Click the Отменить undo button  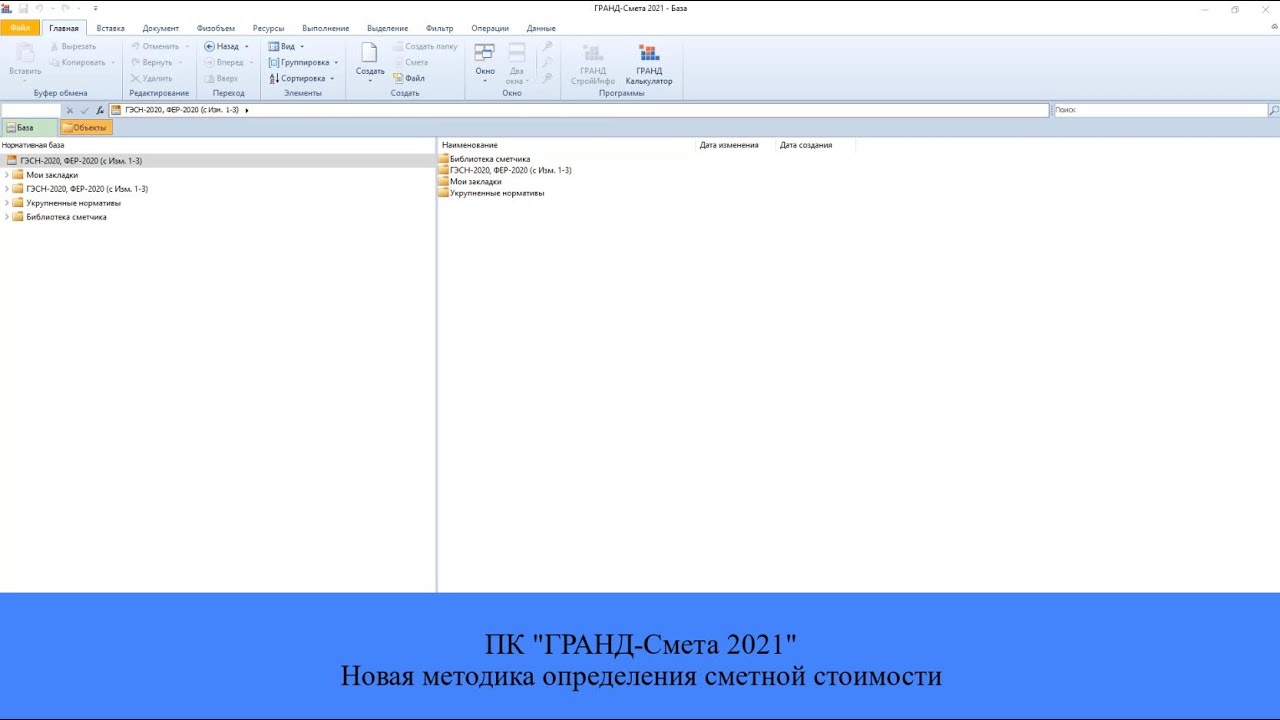(155, 46)
